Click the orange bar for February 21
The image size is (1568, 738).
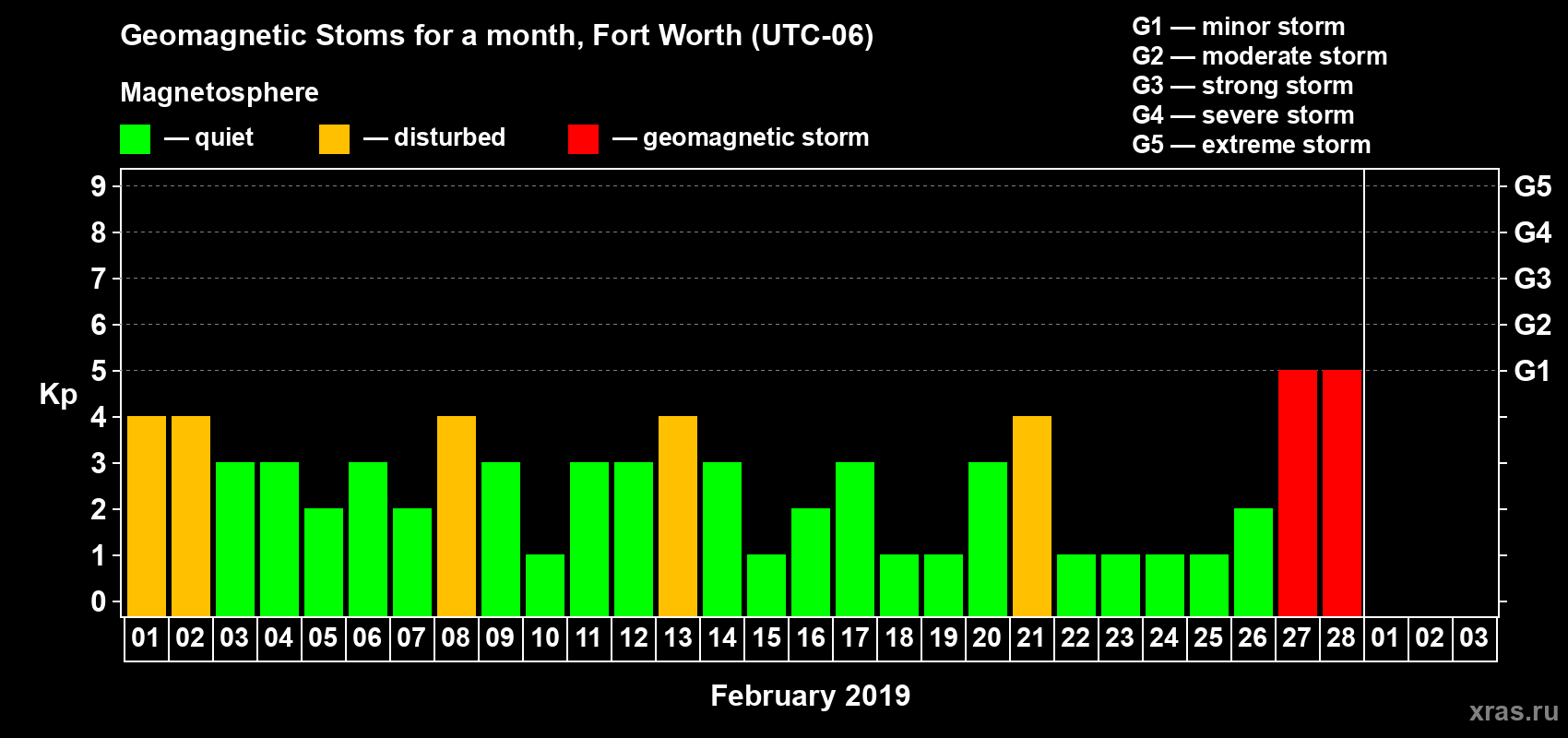coord(1031,516)
